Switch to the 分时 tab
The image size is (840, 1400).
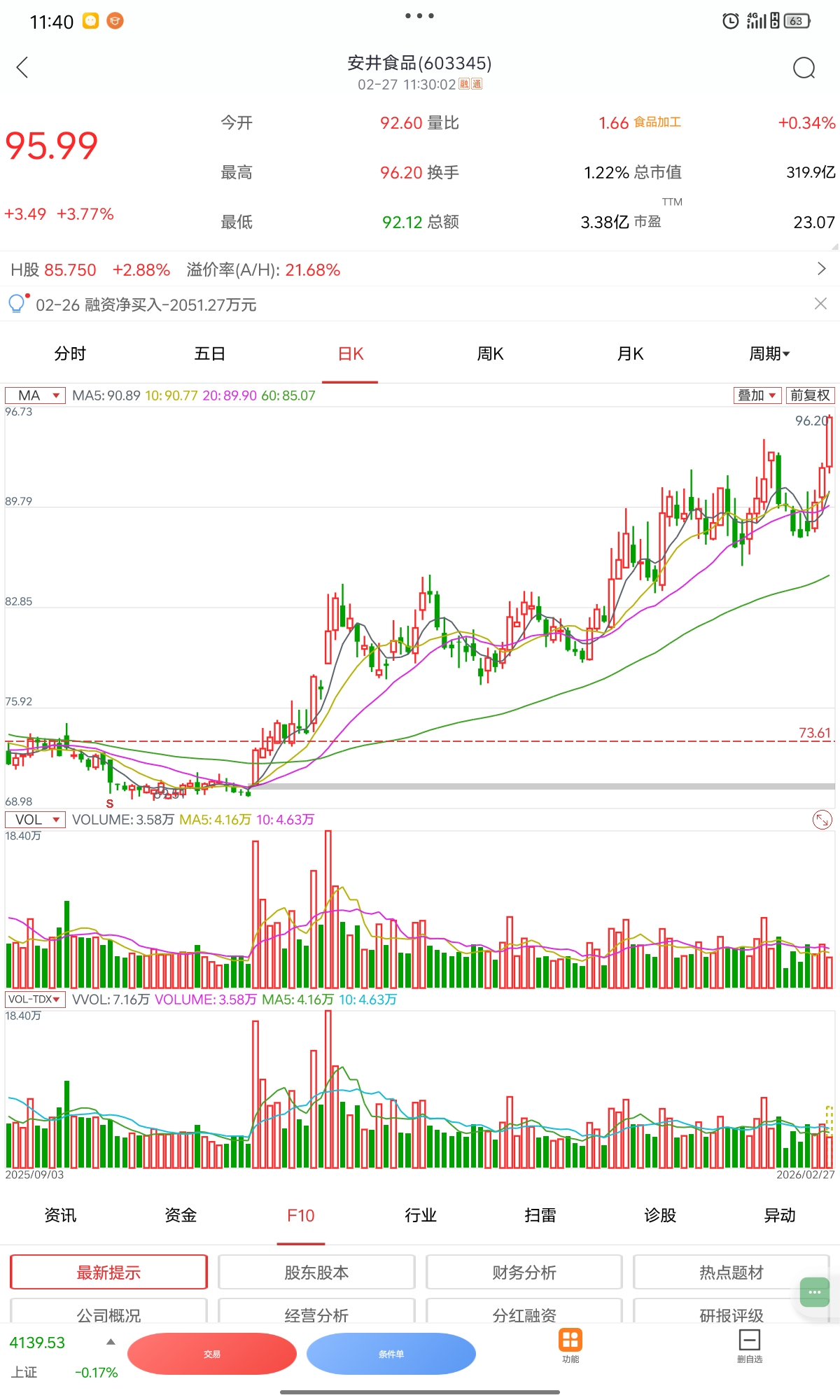coord(70,354)
